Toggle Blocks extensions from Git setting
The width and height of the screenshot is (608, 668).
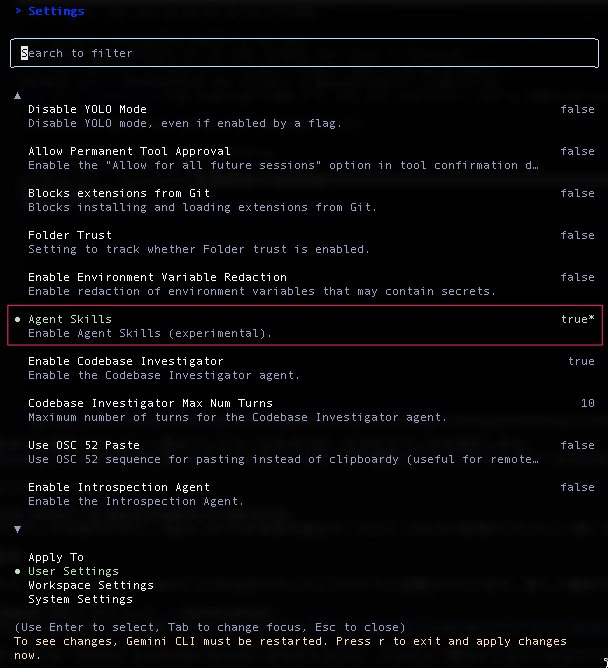point(119,193)
